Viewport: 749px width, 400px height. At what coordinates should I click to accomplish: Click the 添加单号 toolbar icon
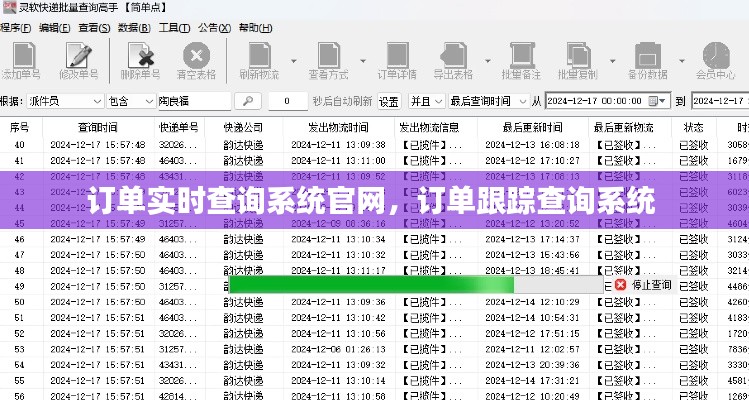[20, 59]
